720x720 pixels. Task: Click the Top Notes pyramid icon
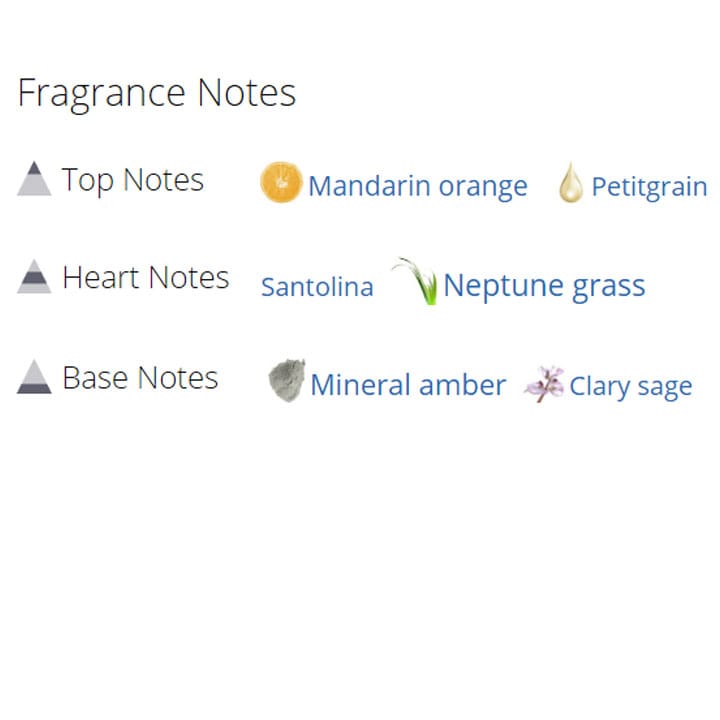(x=34, y=179)
